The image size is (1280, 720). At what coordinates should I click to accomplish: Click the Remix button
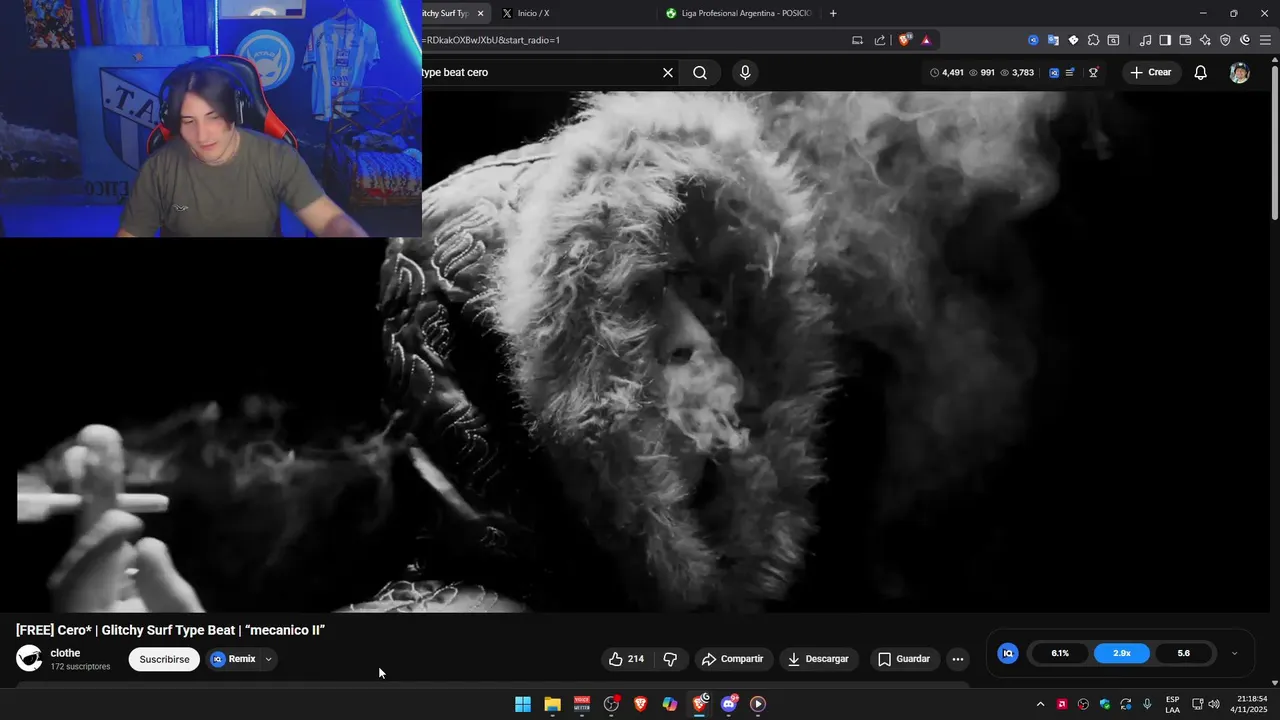[x=233, y=659]
